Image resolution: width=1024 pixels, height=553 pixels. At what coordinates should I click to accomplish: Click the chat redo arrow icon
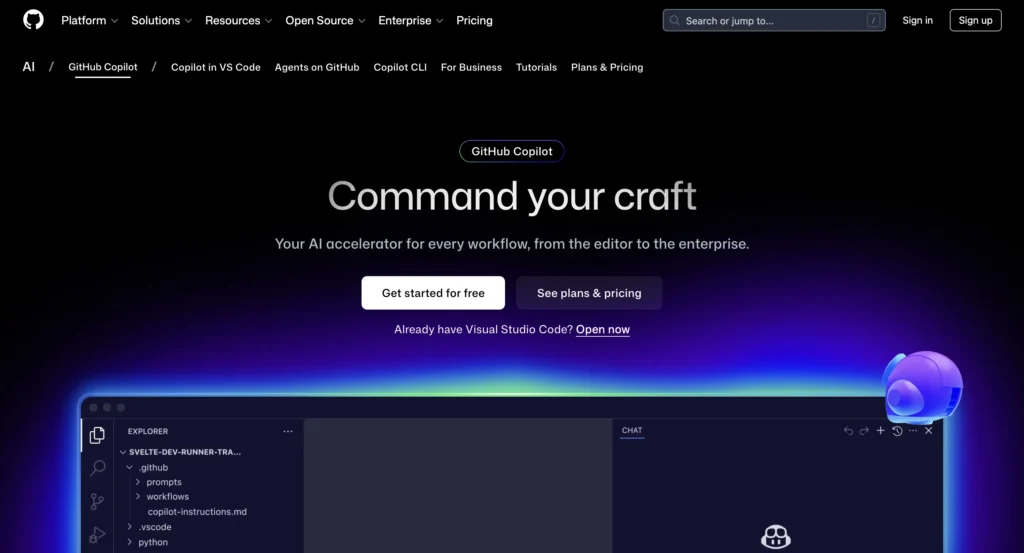(864, 431)
